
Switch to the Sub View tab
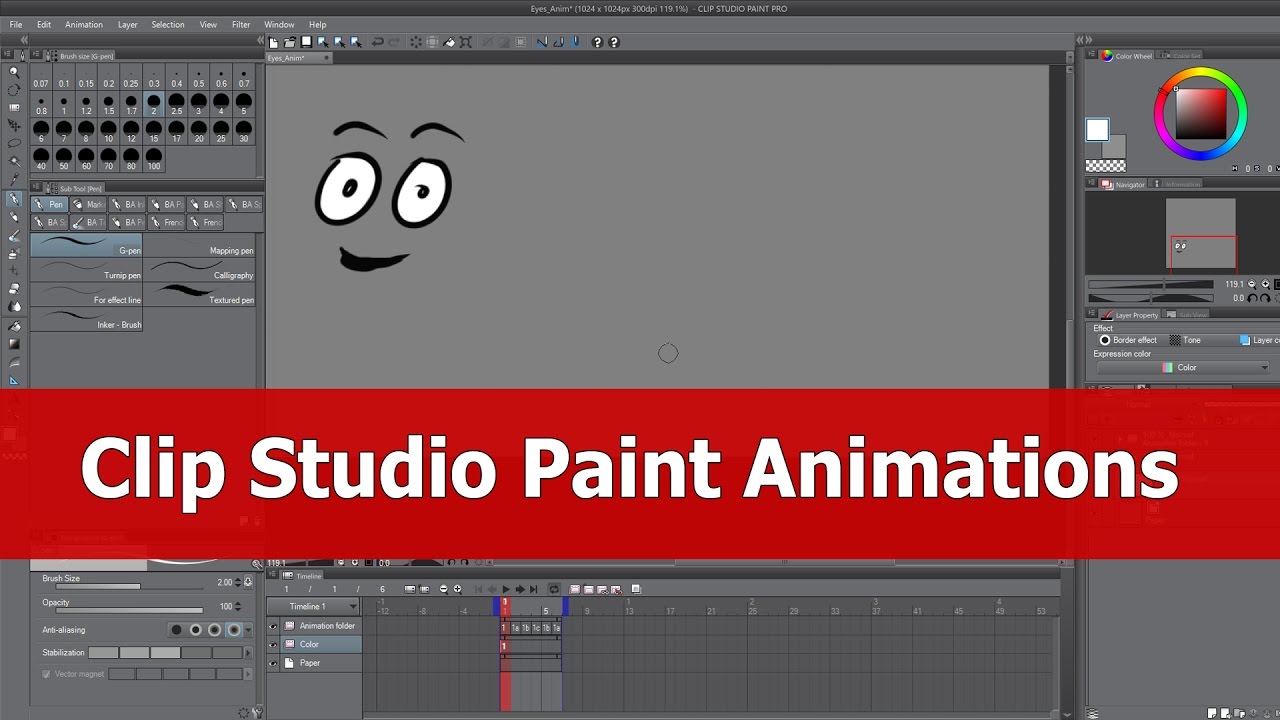[x=1187, y=315]
